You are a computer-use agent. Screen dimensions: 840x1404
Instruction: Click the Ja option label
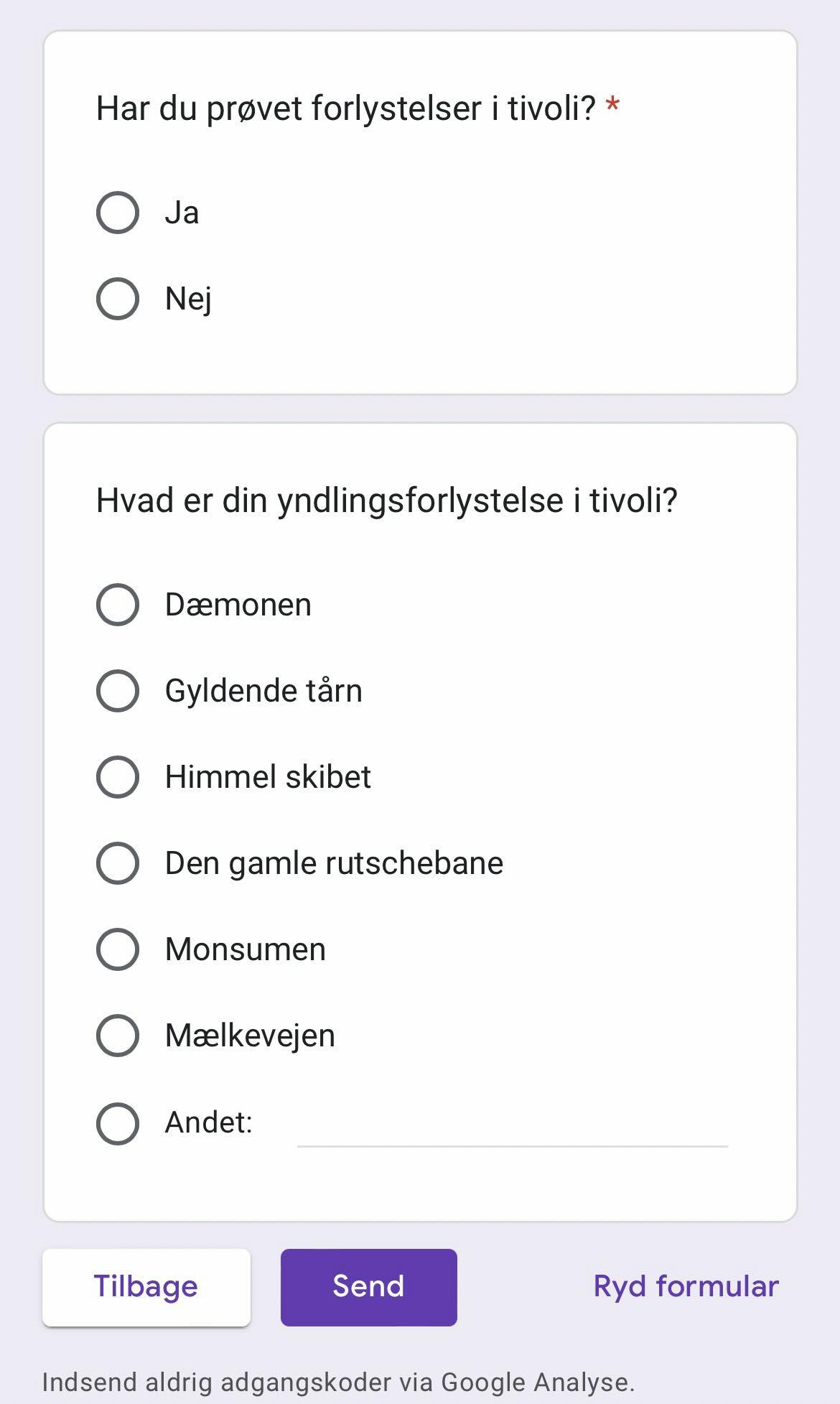(x=182, y=212)
